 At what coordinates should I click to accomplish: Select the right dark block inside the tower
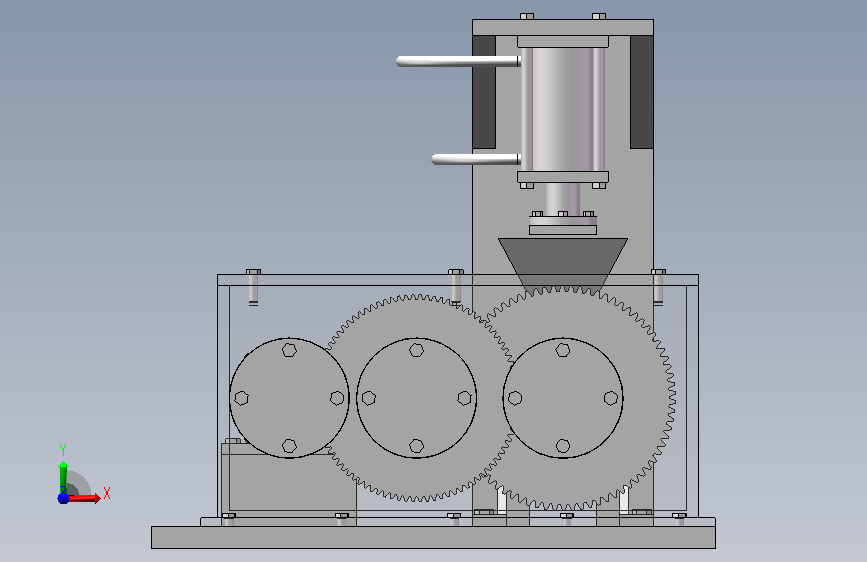pyautogui.click(x=642, y=92)
